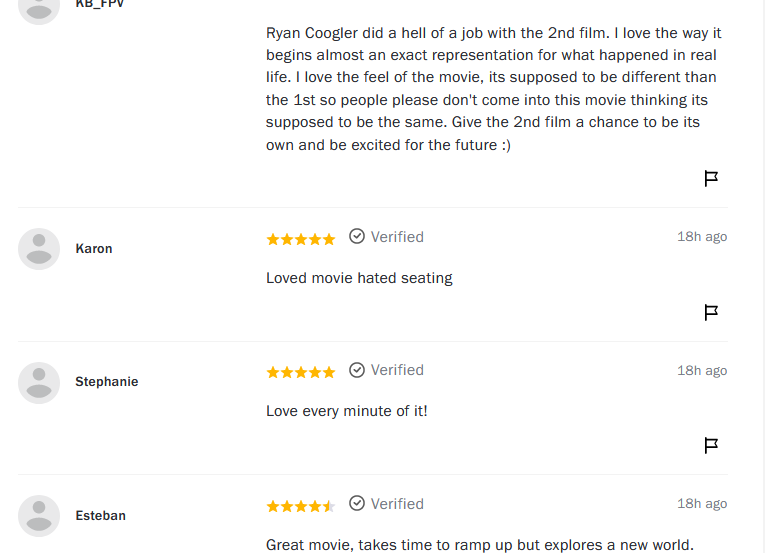Flag Karon's review as inappropriate
This screenshot has height=553, width=765.
pos(711,312)
